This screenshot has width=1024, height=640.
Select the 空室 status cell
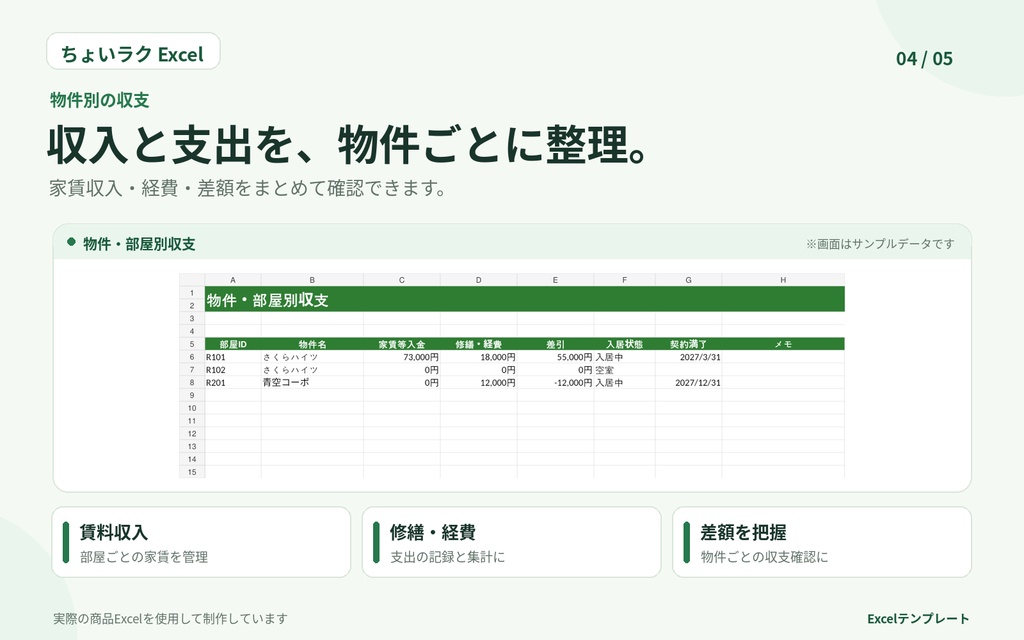click(x=624, y=370)
